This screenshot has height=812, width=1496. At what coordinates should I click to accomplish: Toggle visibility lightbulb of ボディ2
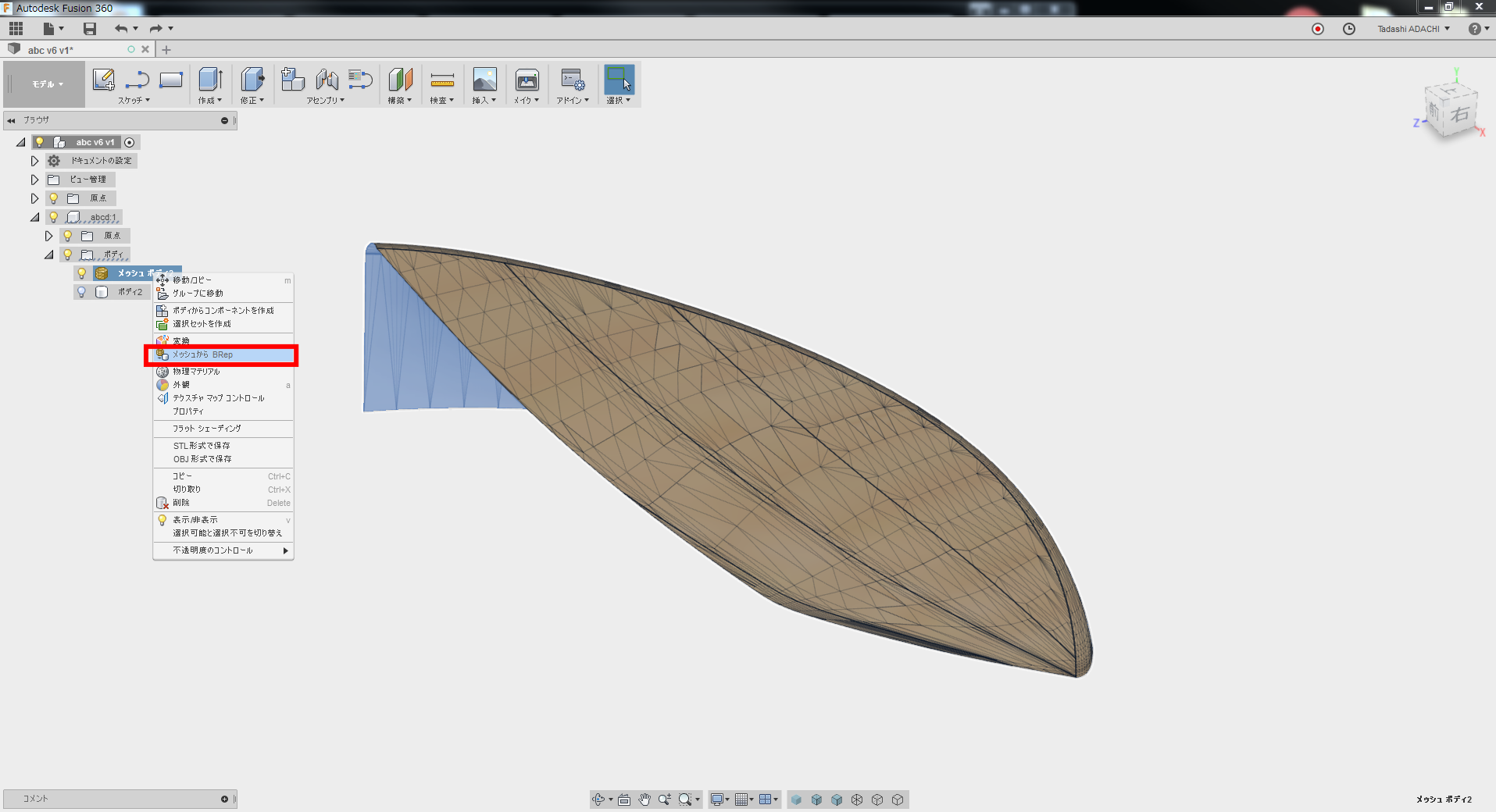point(81,292)
